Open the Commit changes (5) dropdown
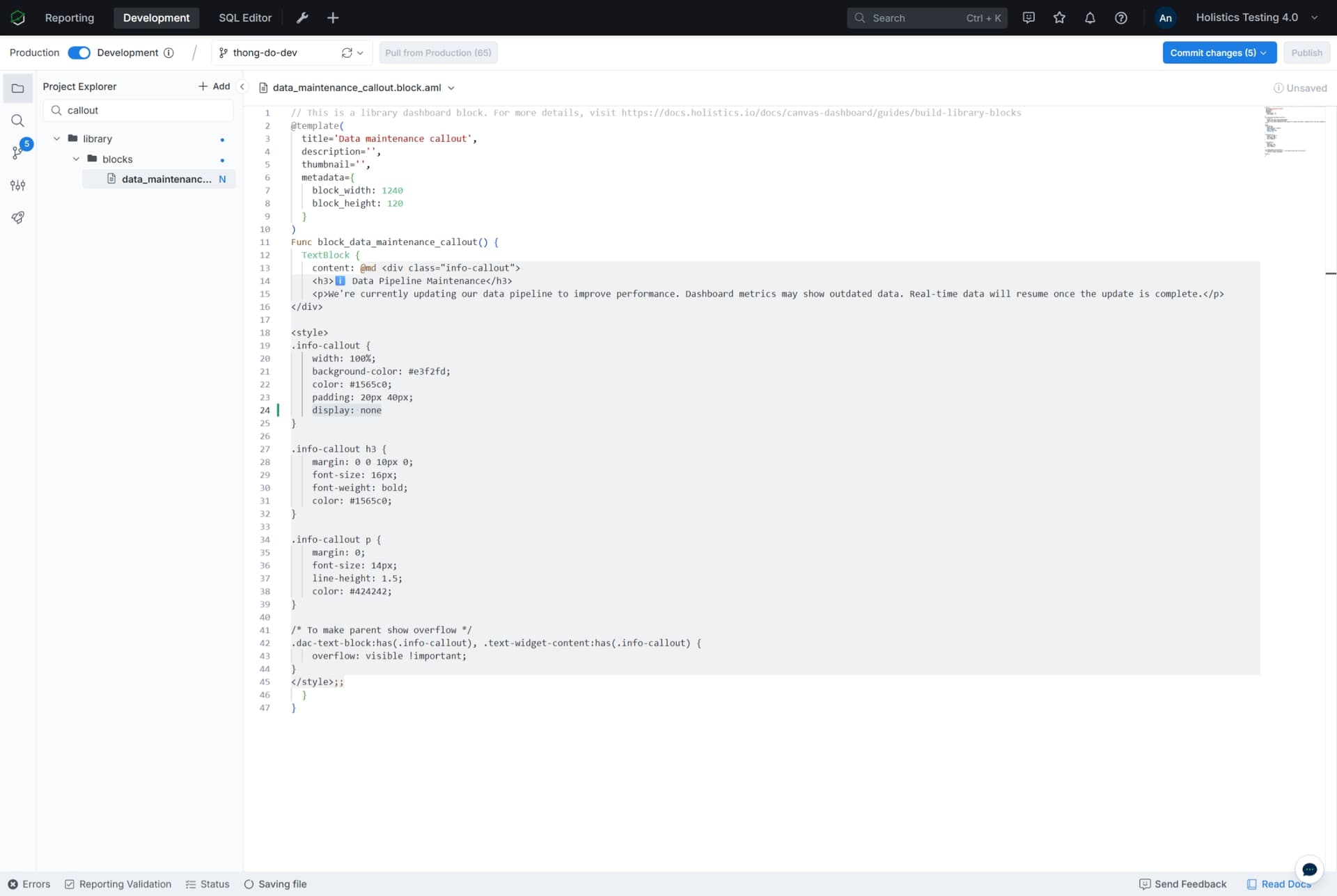 point(1219,53)
